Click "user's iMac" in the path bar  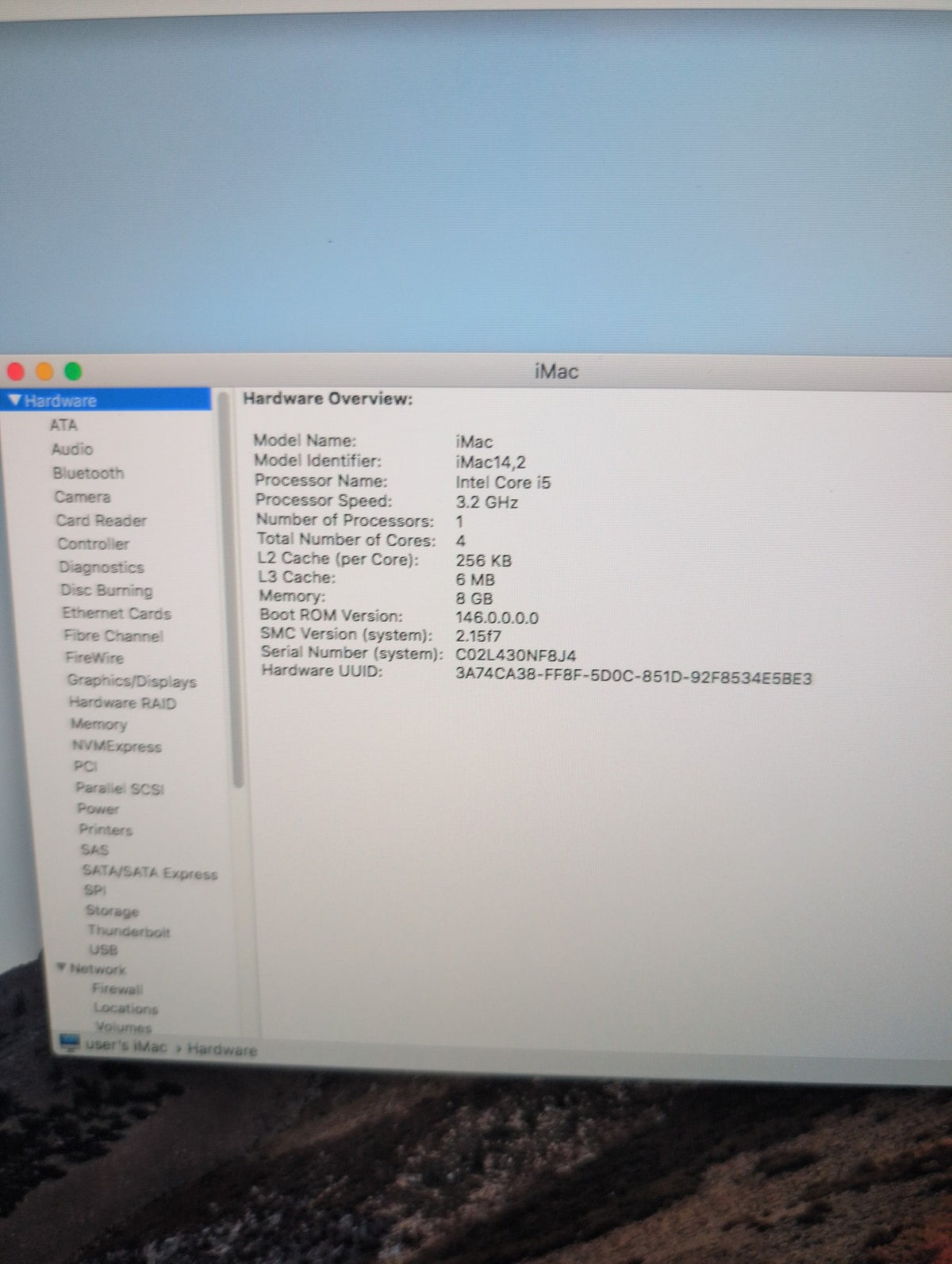pos(127,1046)
